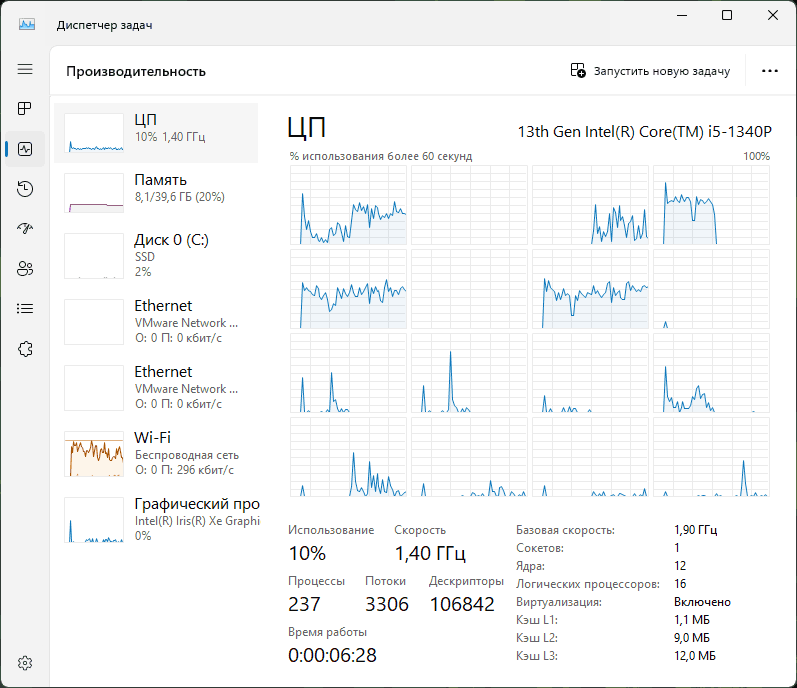Open Task Manager settings gear
The image size is (797, 688).
[25, 663]
